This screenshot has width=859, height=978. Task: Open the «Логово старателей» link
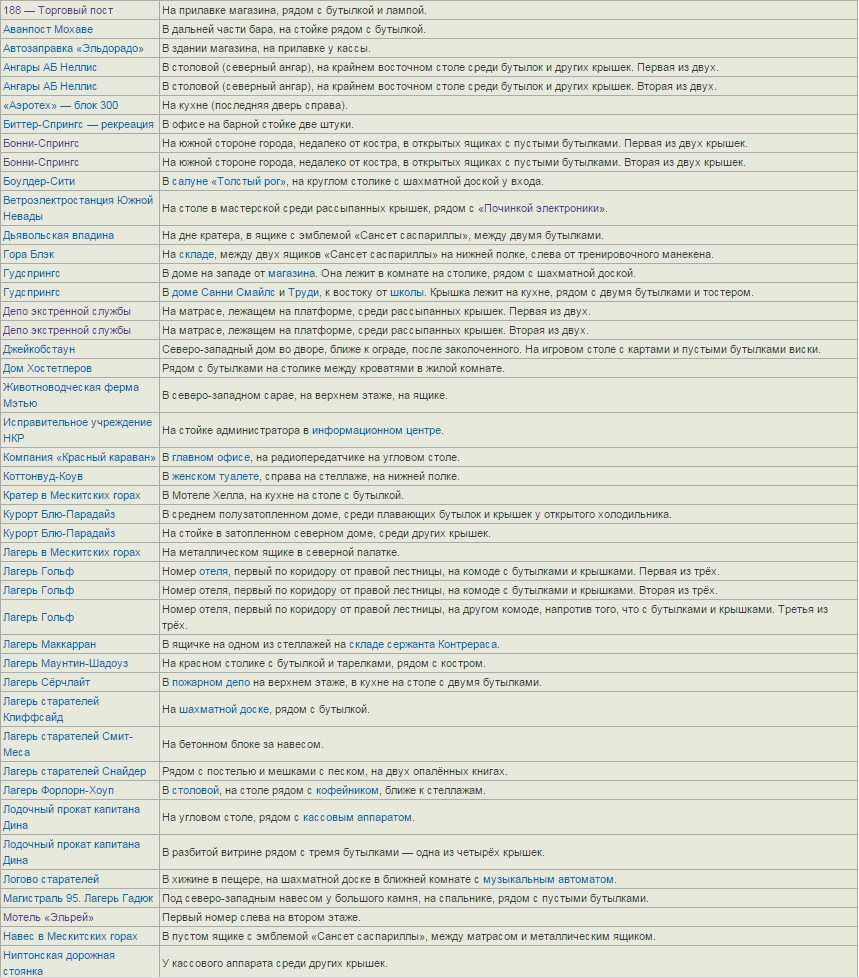(51, 879)
